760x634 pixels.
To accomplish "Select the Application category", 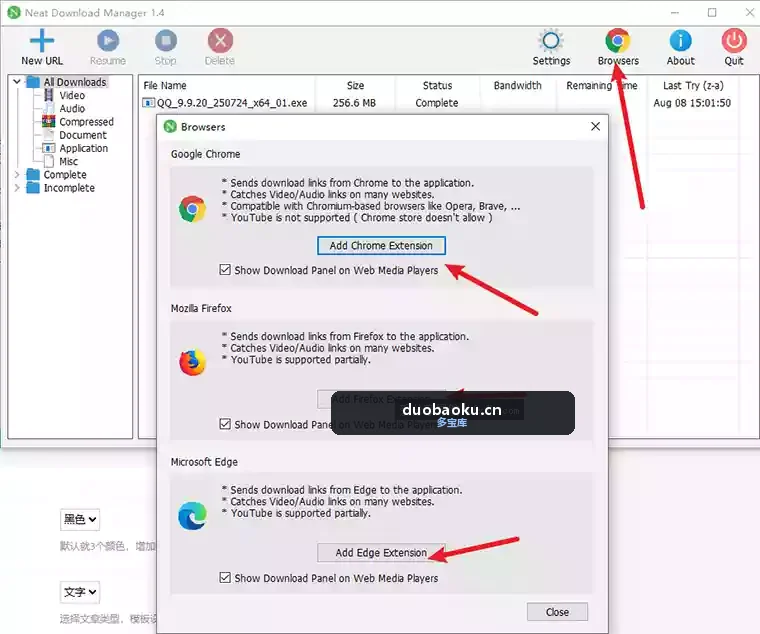I will pyautogui.click(x=83, y=148).
